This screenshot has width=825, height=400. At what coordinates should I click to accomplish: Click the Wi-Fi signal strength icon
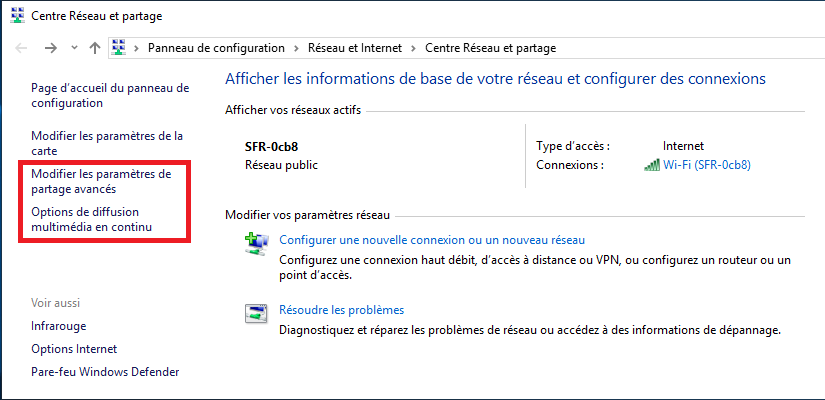[652, 165]
